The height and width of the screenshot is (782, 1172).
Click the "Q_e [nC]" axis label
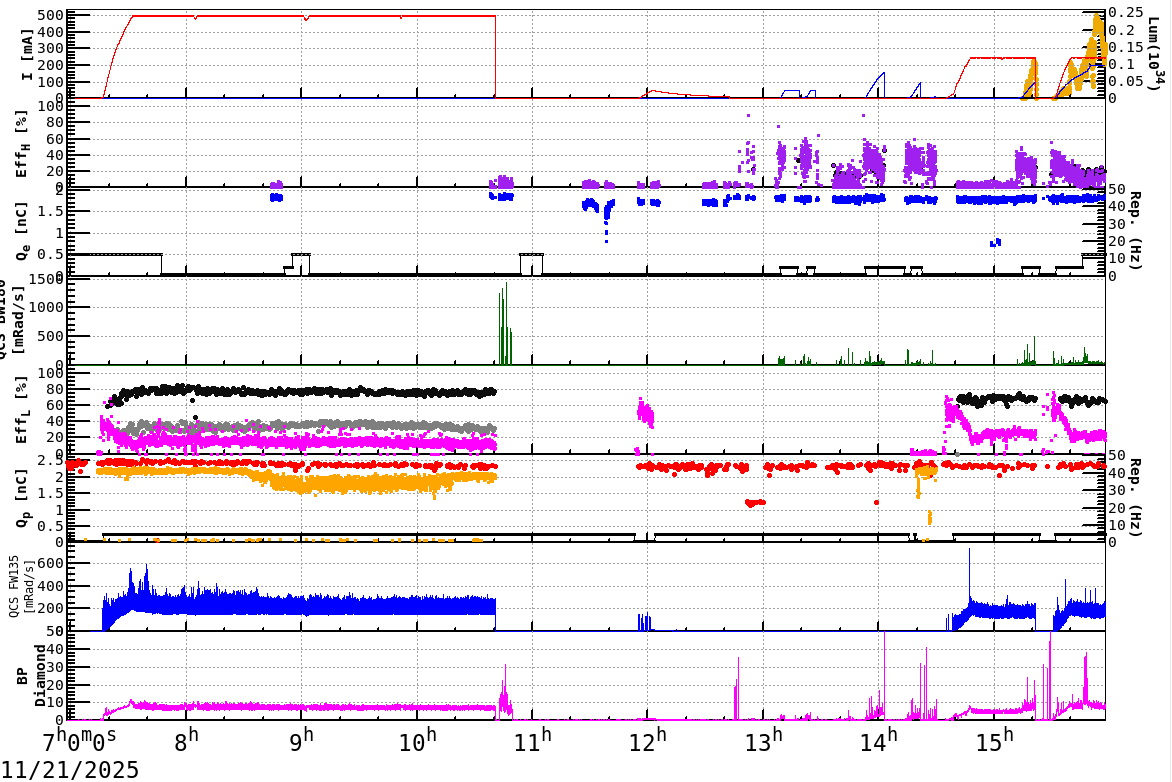[22, 232]
